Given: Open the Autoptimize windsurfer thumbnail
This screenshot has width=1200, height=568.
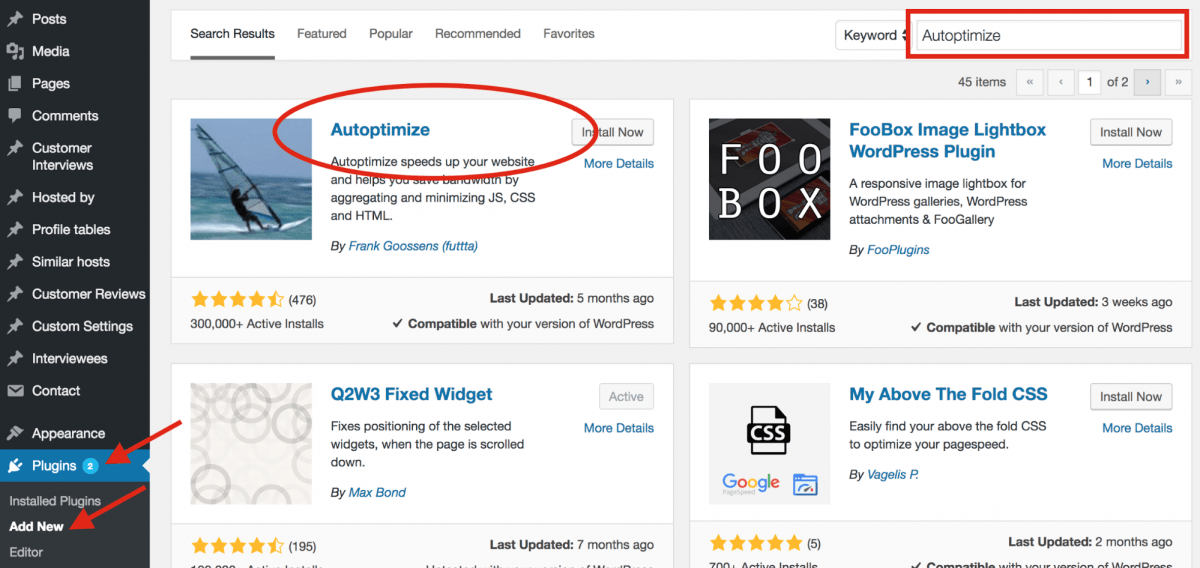Looking at the screenshot, I should 251,179.
